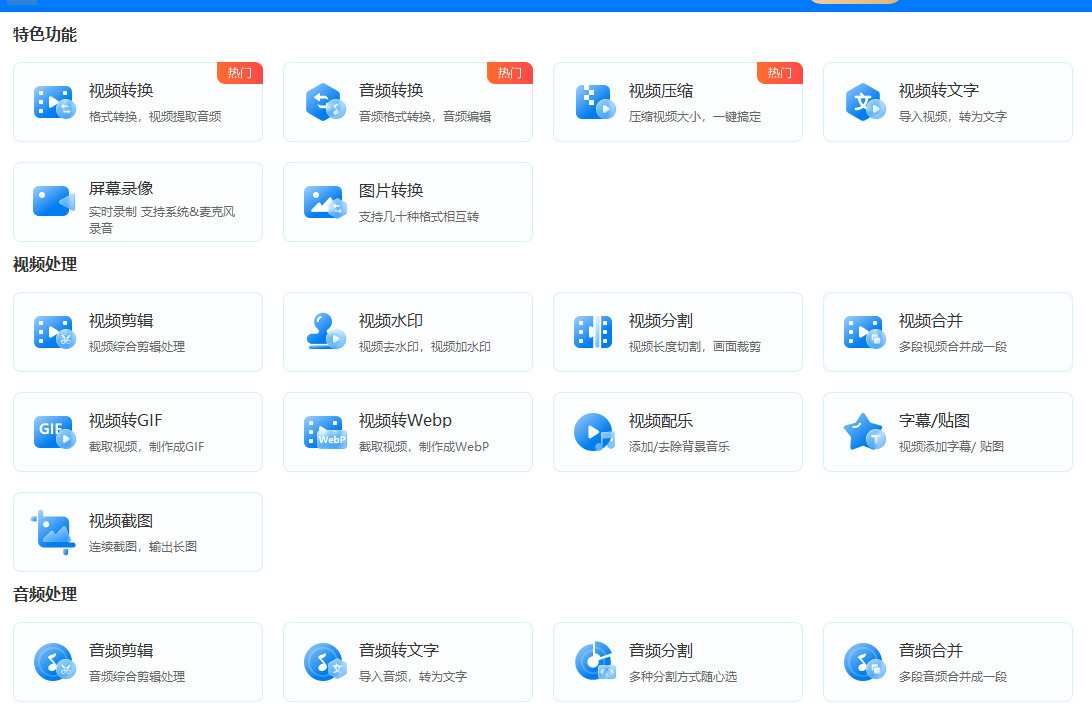Open the 视频分割 feature title

[661, 321]
